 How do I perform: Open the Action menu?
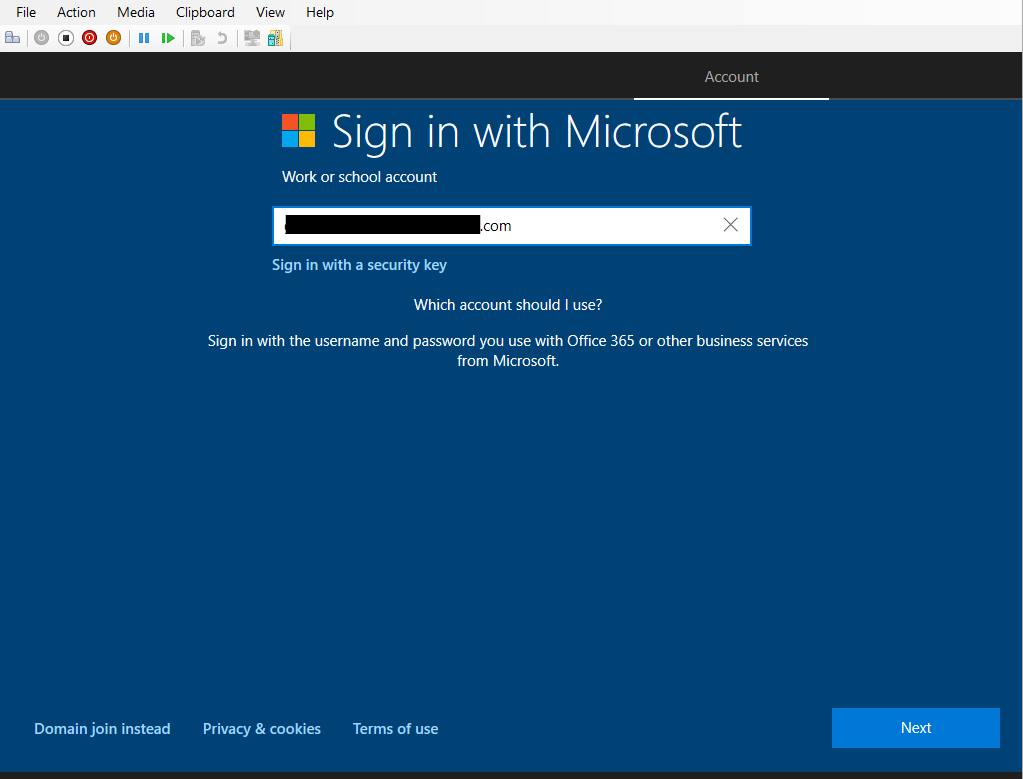(x=76, y=12)
